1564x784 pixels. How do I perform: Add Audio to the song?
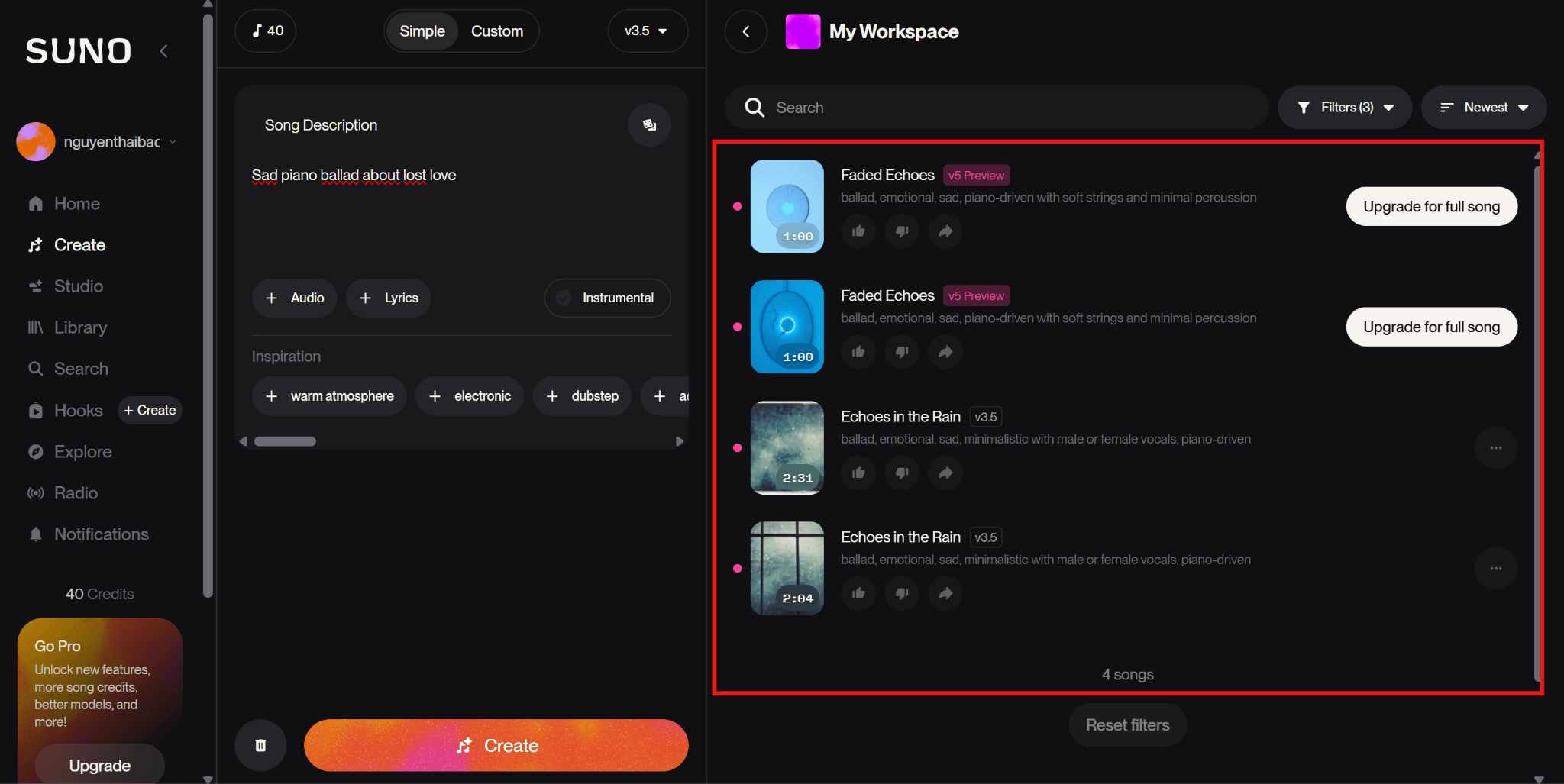point(294,298)
